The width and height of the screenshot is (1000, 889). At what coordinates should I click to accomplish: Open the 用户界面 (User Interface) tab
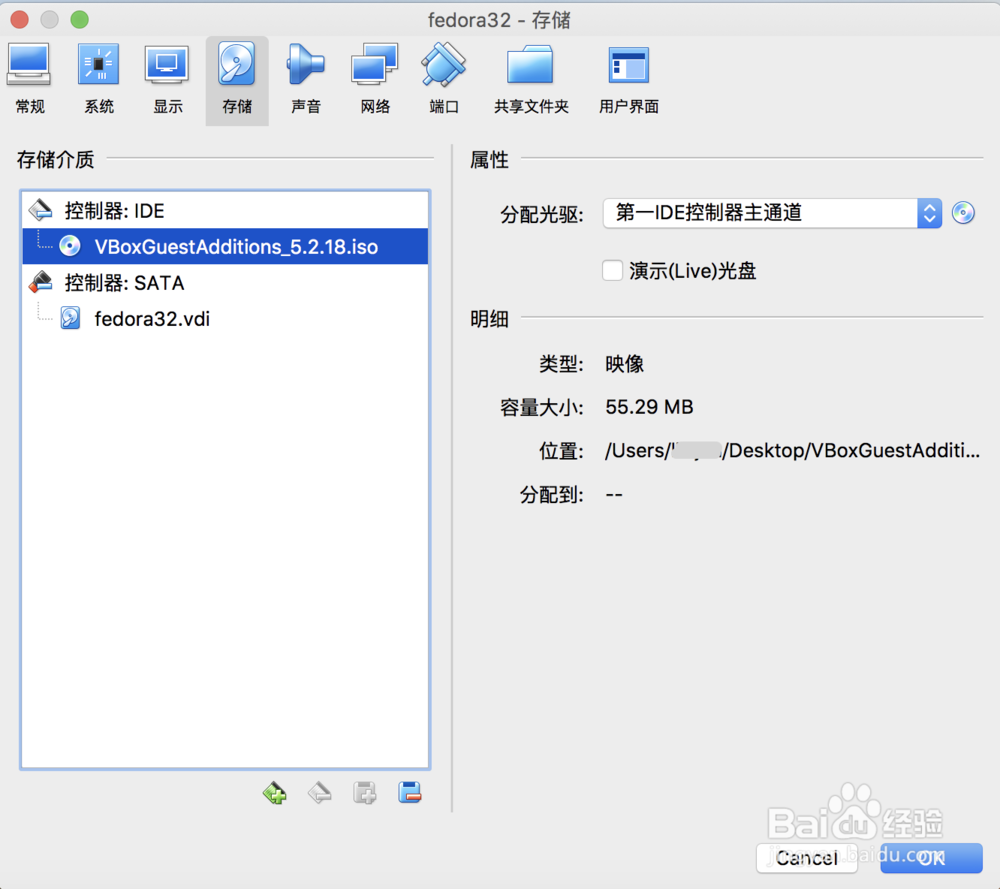tap(629, 80)
